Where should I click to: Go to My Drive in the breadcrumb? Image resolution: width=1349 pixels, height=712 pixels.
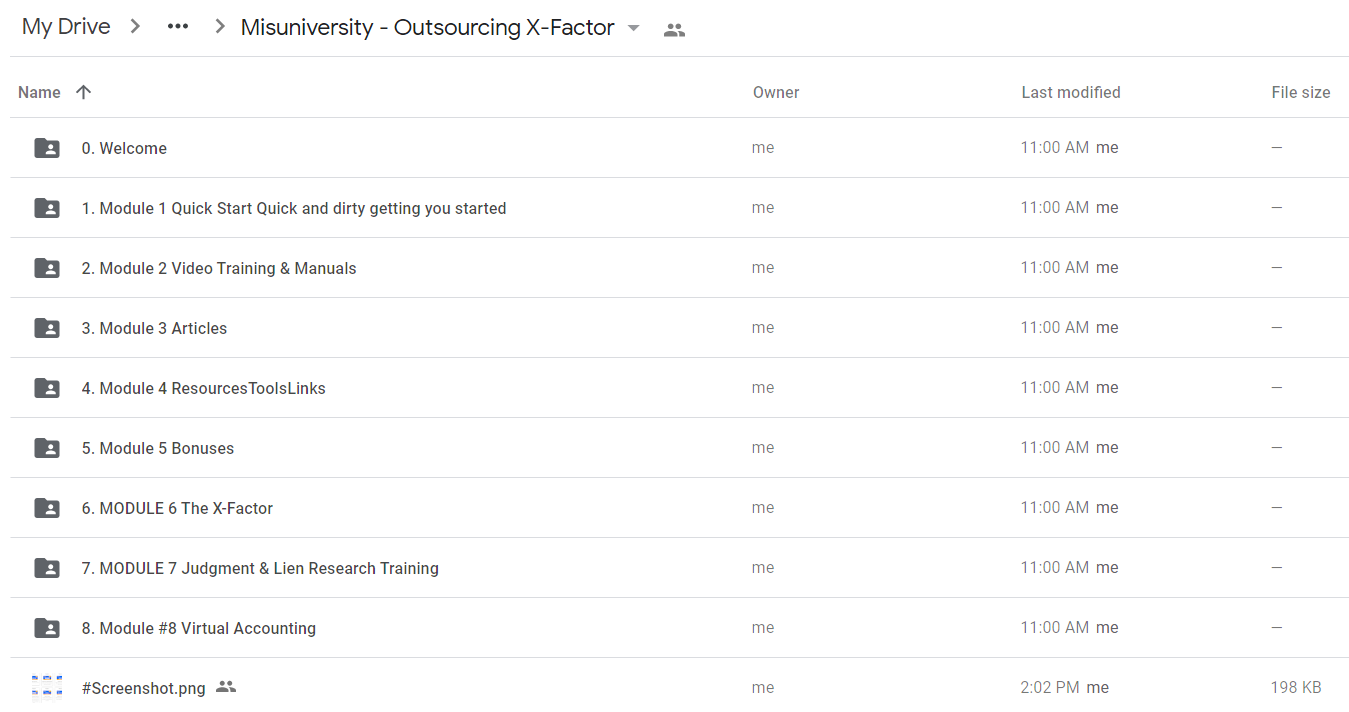point(66,27)
